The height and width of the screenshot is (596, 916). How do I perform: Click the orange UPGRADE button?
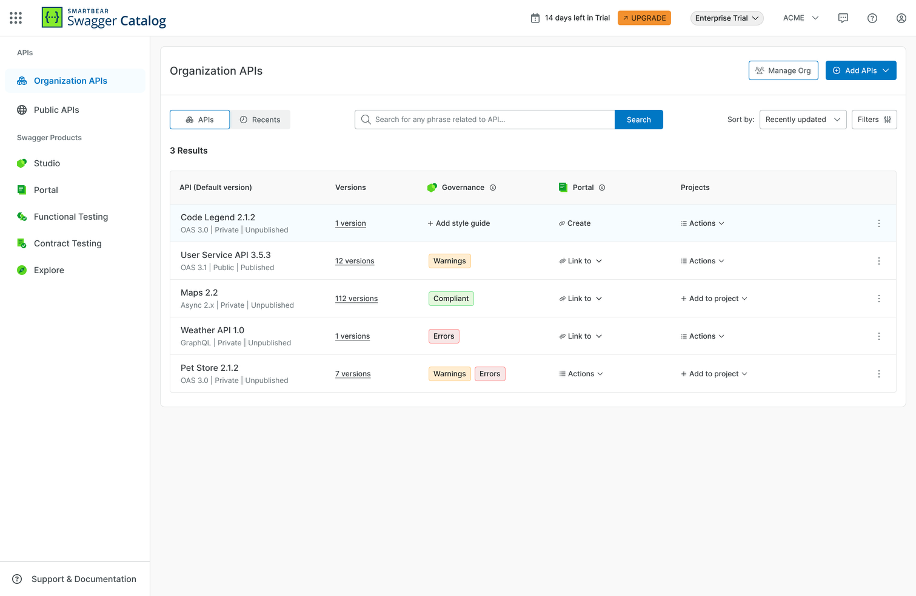(644, 18)
